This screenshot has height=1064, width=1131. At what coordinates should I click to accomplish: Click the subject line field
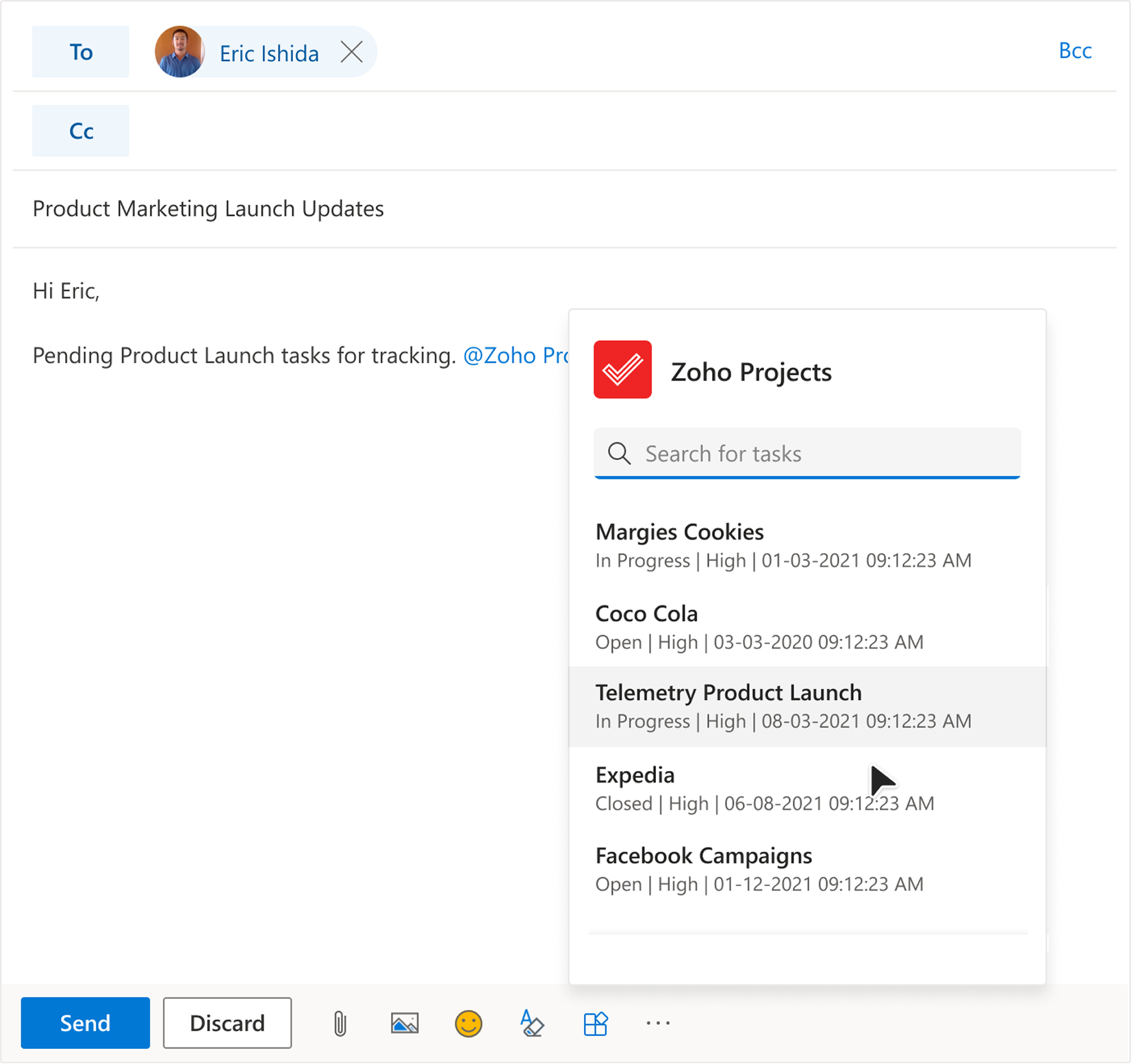(548, 209)
